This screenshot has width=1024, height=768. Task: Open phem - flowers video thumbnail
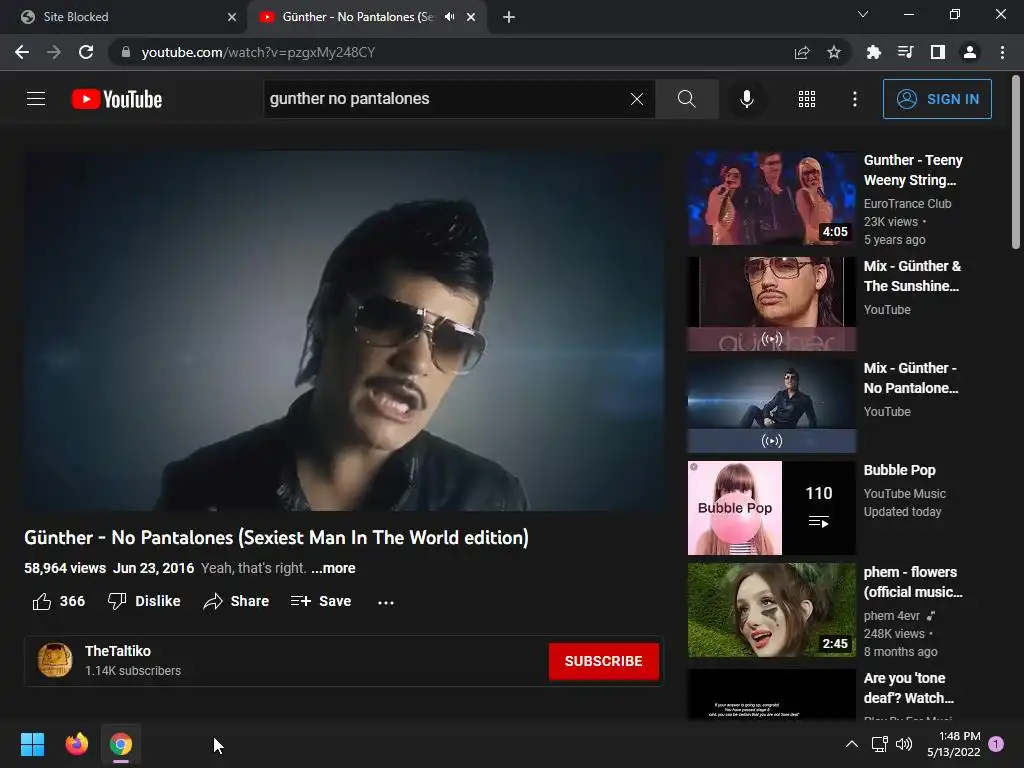coord(771,610)
